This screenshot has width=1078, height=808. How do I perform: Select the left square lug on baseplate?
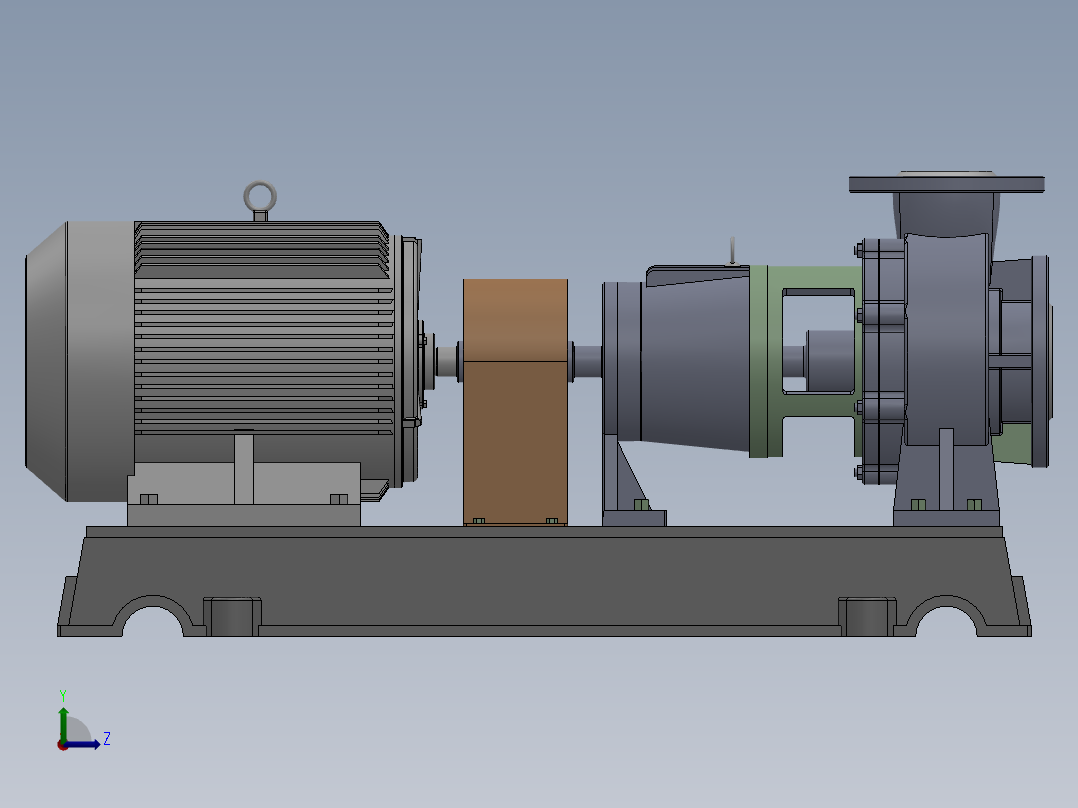click(x=232, y=616)
